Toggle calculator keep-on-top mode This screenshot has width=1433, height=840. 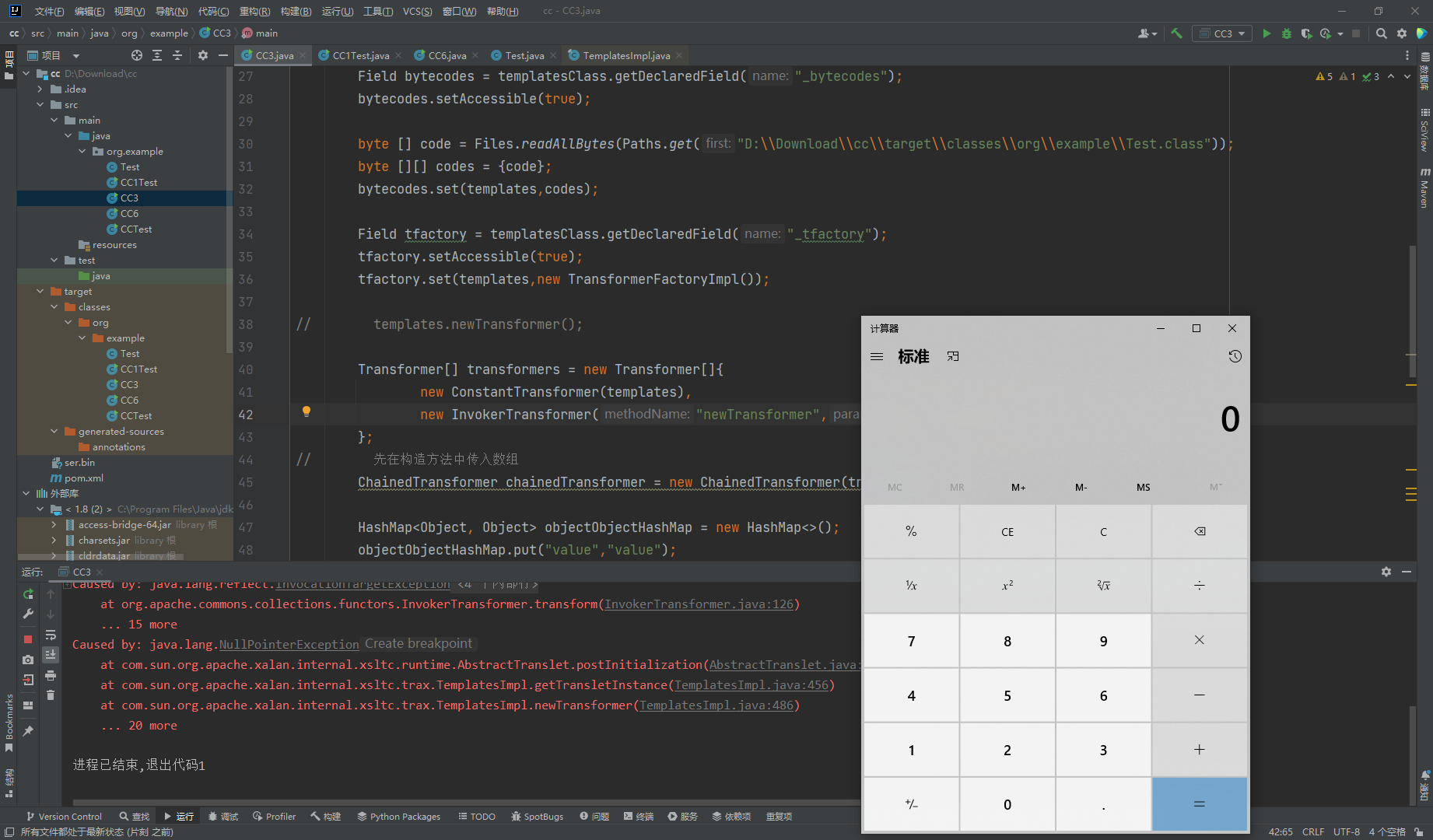(x=953, y=356)
